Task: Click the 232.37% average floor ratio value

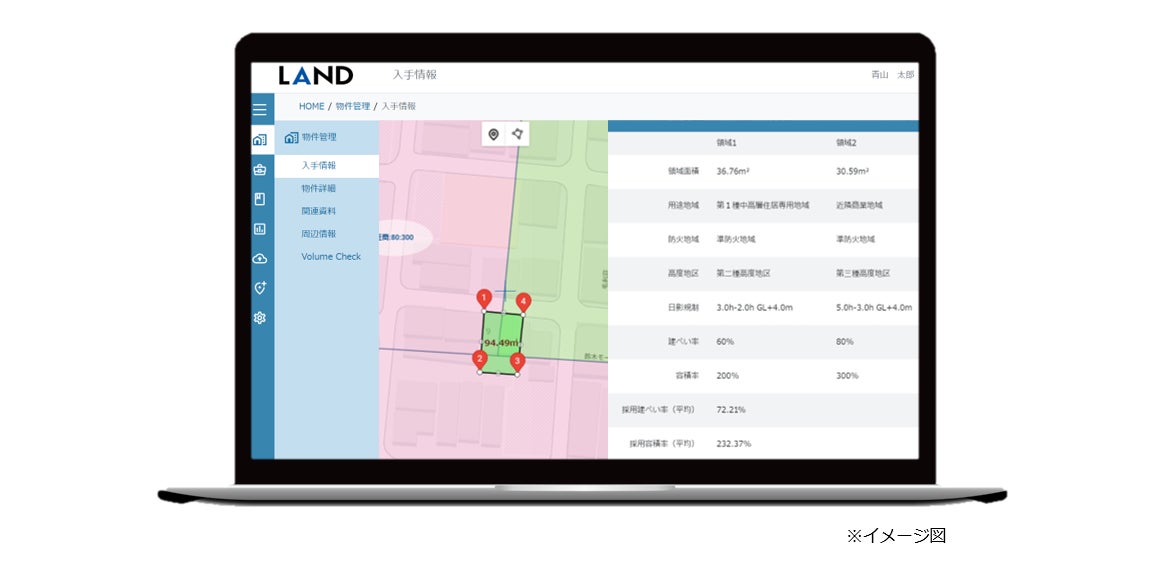Action: click(733, 444)
